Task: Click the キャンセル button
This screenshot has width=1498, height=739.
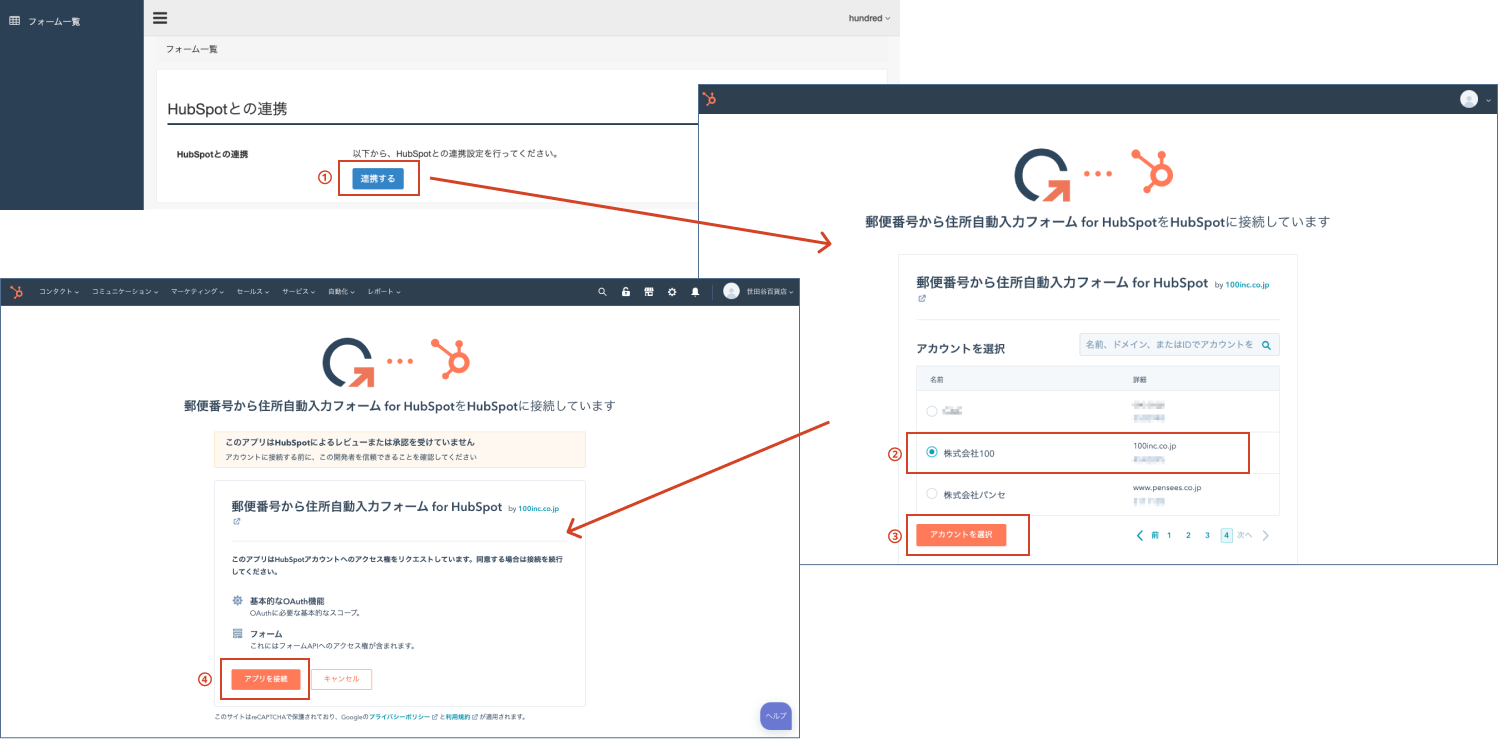Action: click(x=342, y=679)
